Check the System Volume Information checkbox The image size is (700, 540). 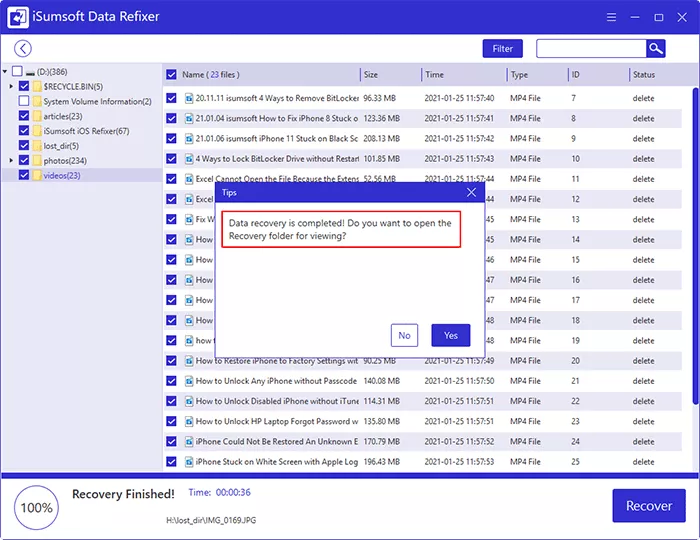24,101
